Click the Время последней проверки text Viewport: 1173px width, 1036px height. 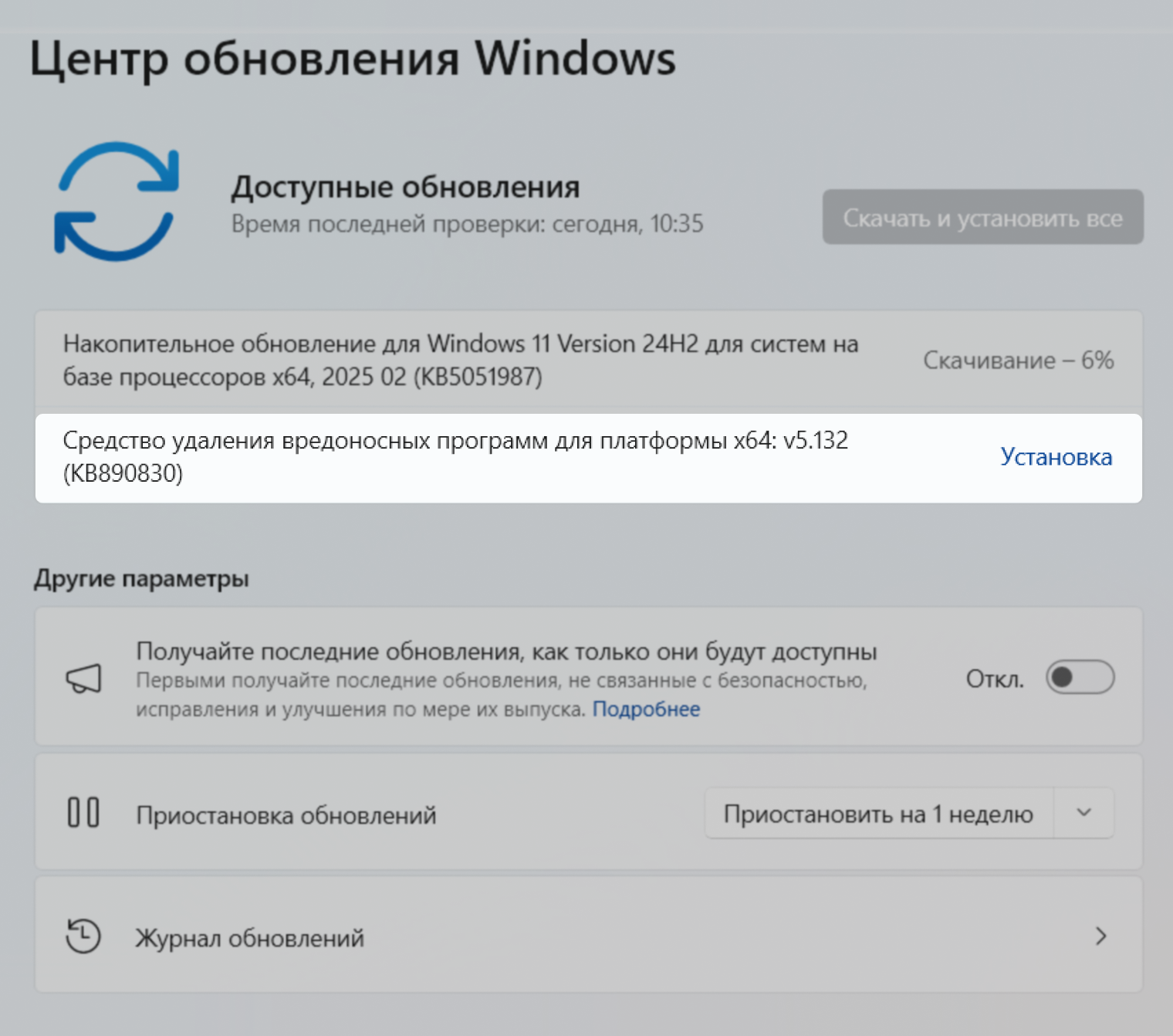[x=467, y=224]
